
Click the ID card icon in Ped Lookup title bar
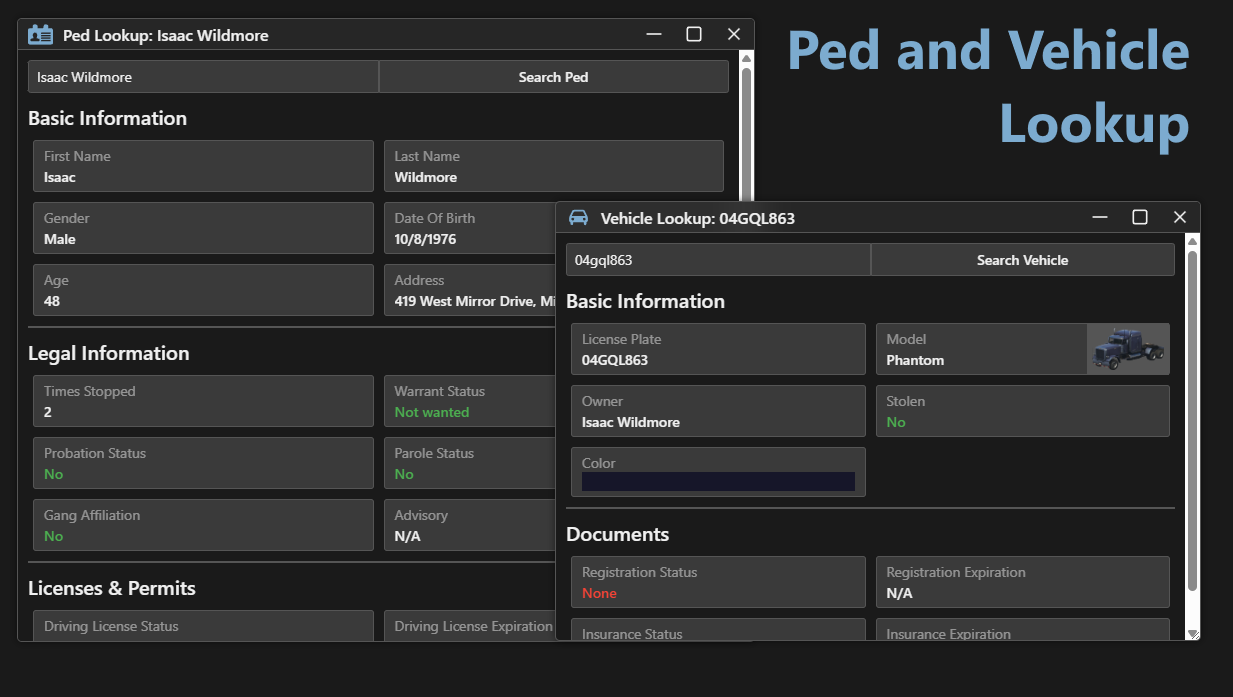point(40,35)
